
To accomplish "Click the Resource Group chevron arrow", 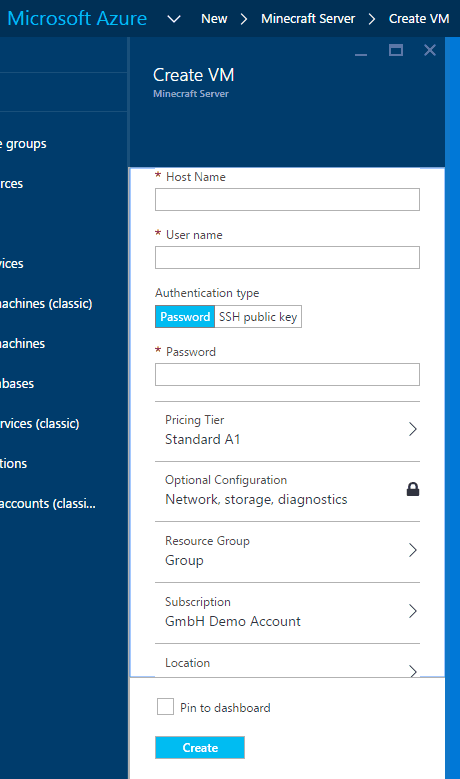I will point(412,550).
